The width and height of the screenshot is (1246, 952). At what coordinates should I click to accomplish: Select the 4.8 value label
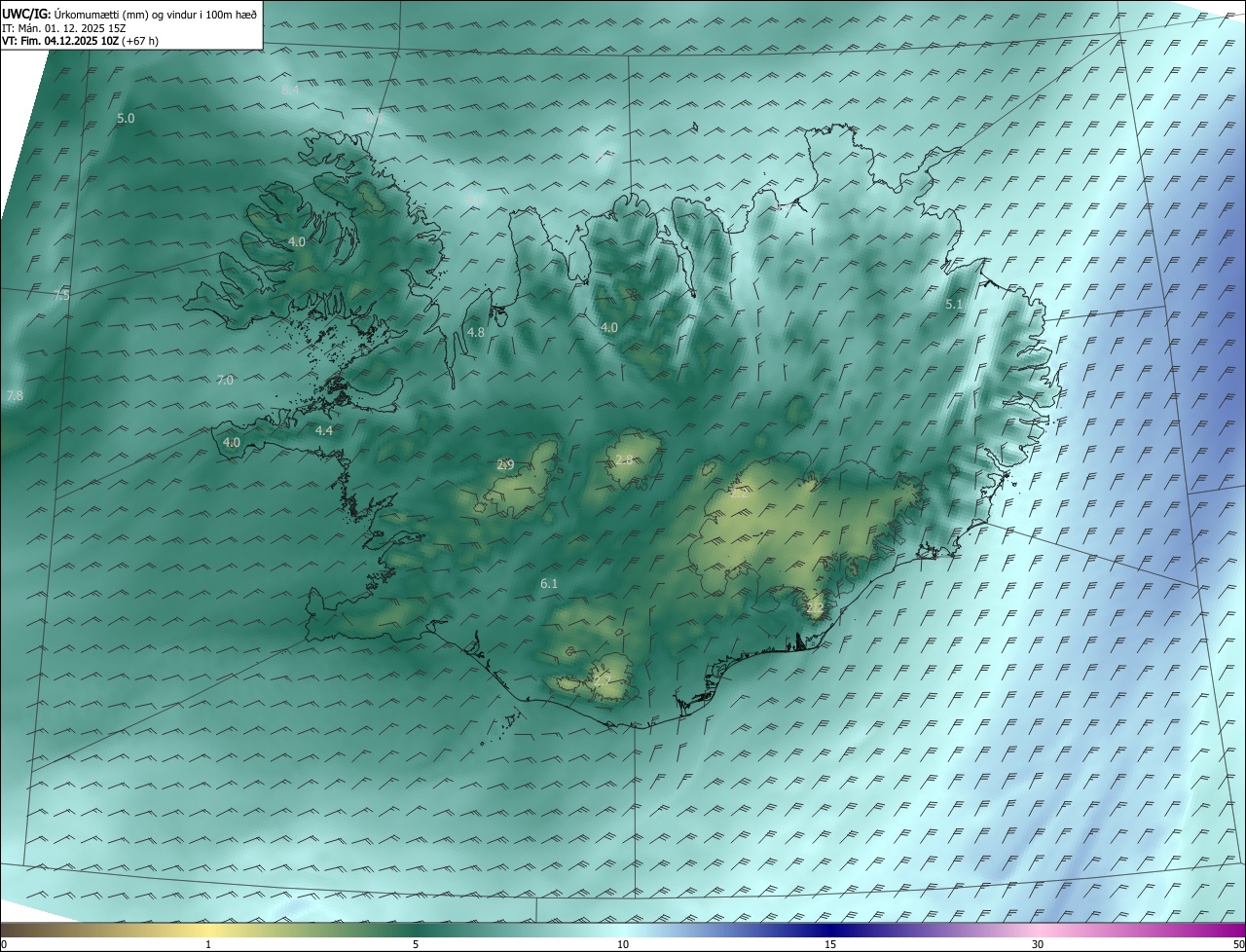coord(476,333)
